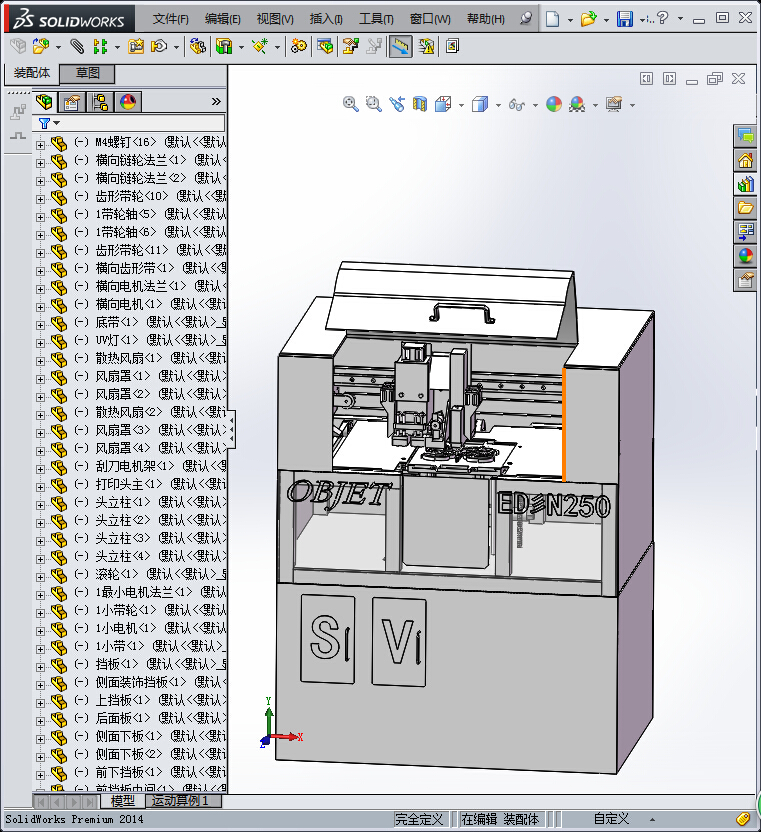The width and height of the screenshot is (761, 832).
Task: Switch to the PropertyManager tab icon
Action: click(x=72, y=101)
